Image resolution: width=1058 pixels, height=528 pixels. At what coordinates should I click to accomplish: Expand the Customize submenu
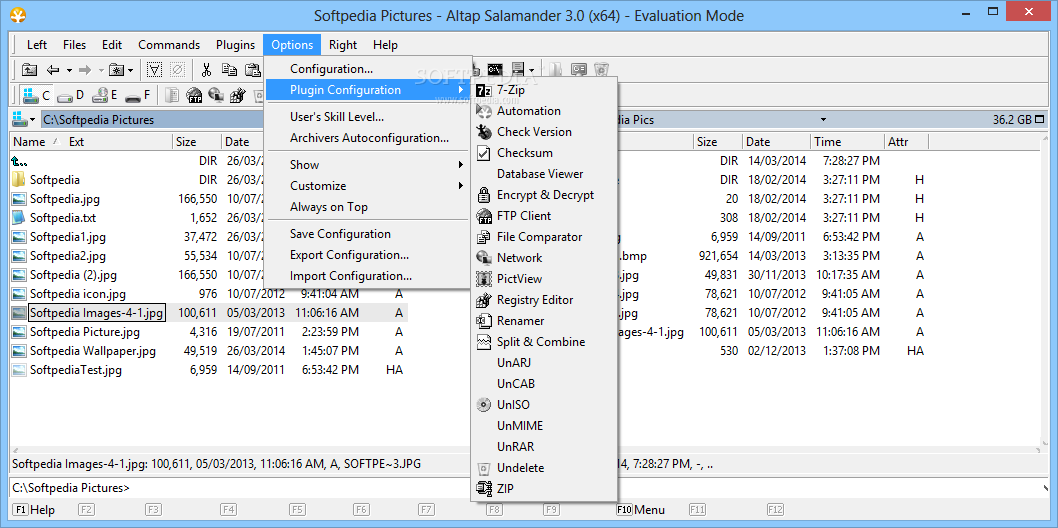coord(367,185)
